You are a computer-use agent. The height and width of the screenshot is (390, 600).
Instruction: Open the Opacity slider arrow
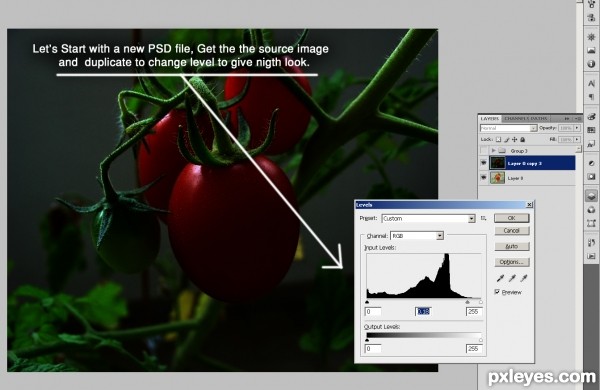pyautogui.click(x=577, y=128)
